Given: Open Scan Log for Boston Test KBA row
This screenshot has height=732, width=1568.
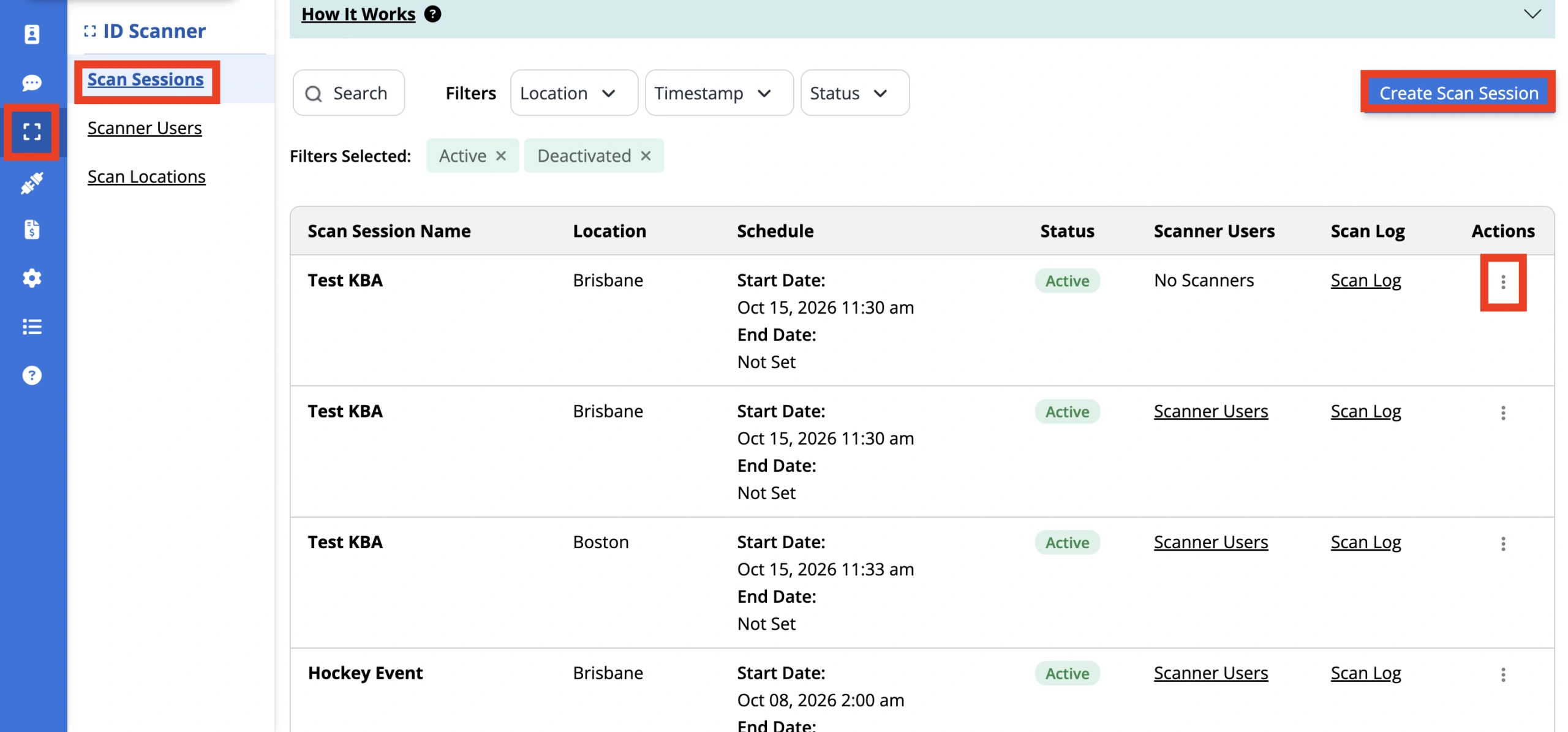Looking at the screenshot, I should click(x=1365, y=542).
